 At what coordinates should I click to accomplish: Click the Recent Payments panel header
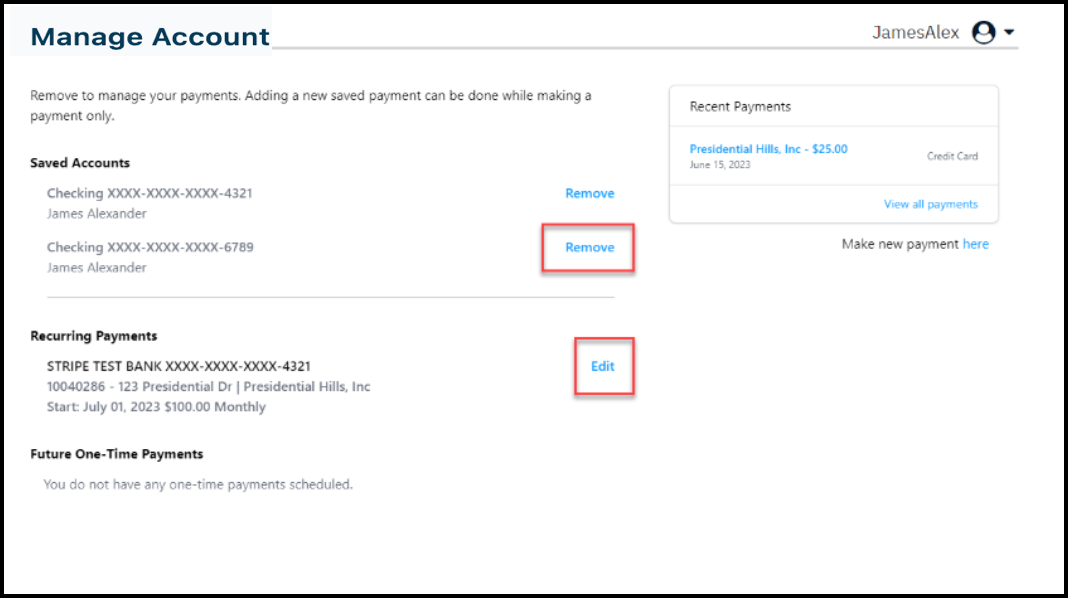coord(740,106)
